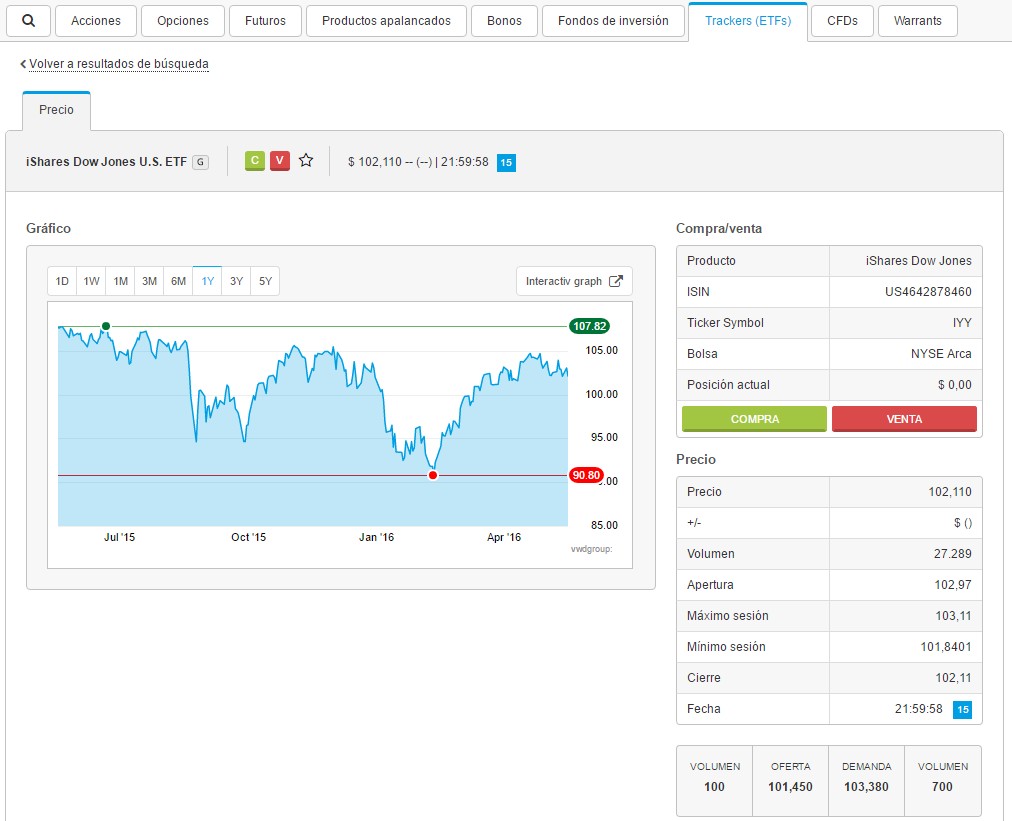Screen dimensions: 1012x821
Task: Switch to Productos apalancados tab
Action: (386, 21)
